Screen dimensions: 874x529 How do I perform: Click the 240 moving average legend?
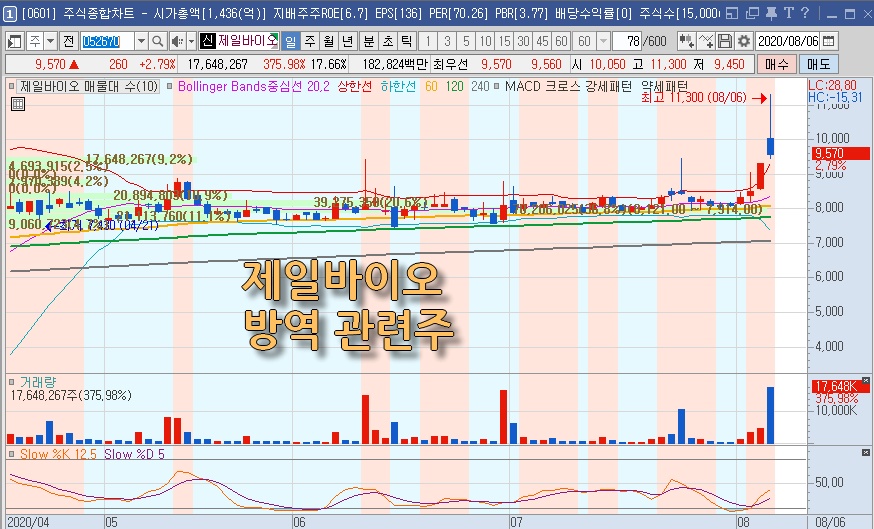click(x=480, y=86)
